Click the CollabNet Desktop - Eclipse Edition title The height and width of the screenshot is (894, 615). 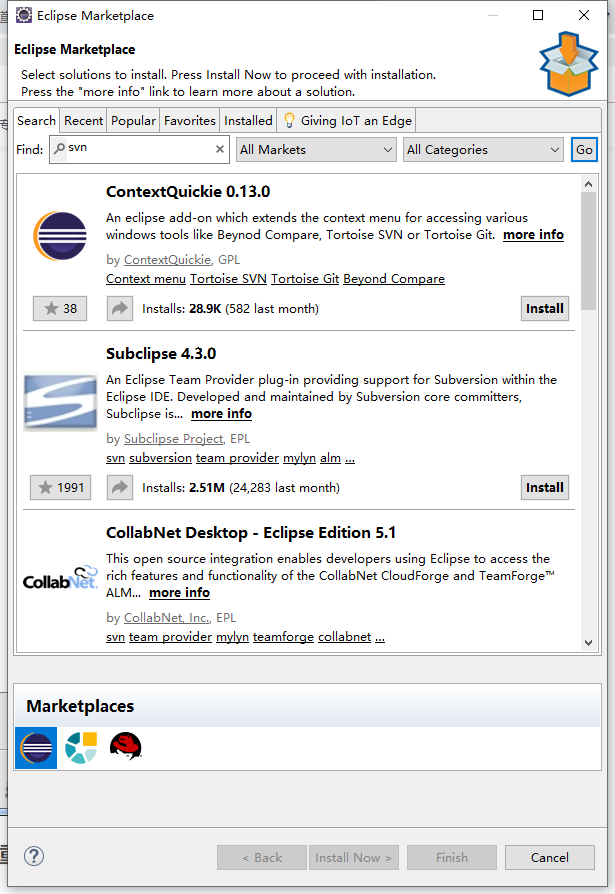tap(251, 533)
